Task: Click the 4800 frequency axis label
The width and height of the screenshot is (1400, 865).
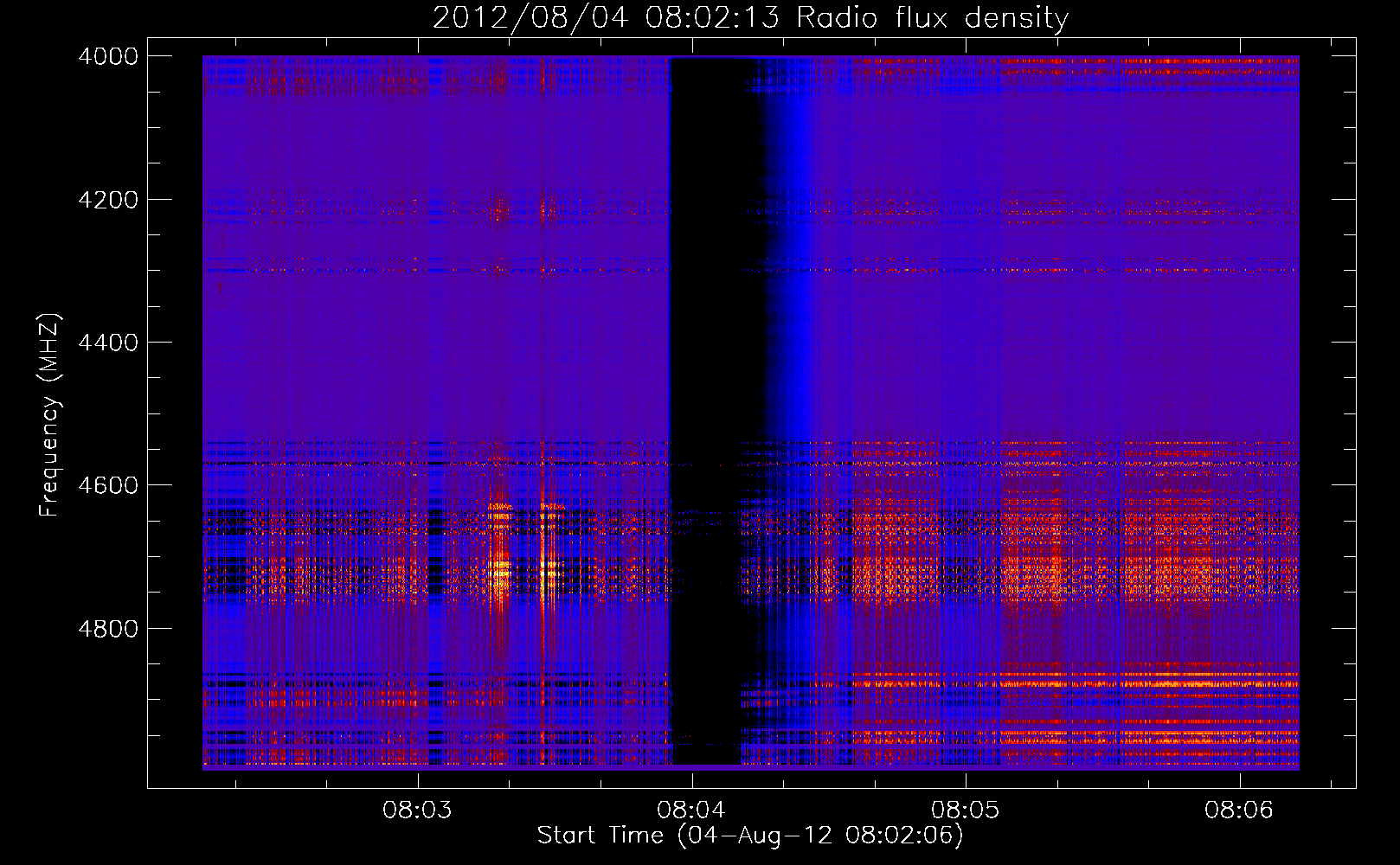Action: tap(108, 629)
